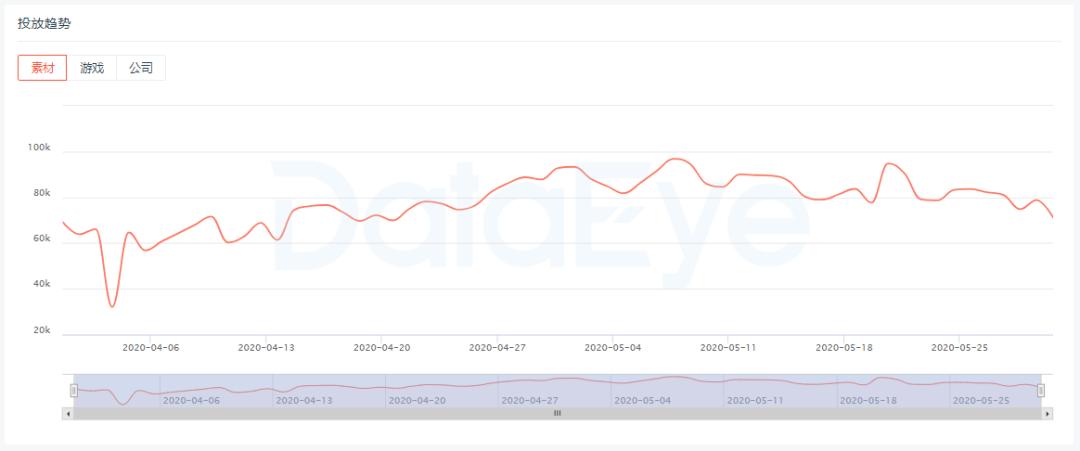
Task: Click 2020-04-27 in the mini overview chart
Action: (x=530, y=399)
